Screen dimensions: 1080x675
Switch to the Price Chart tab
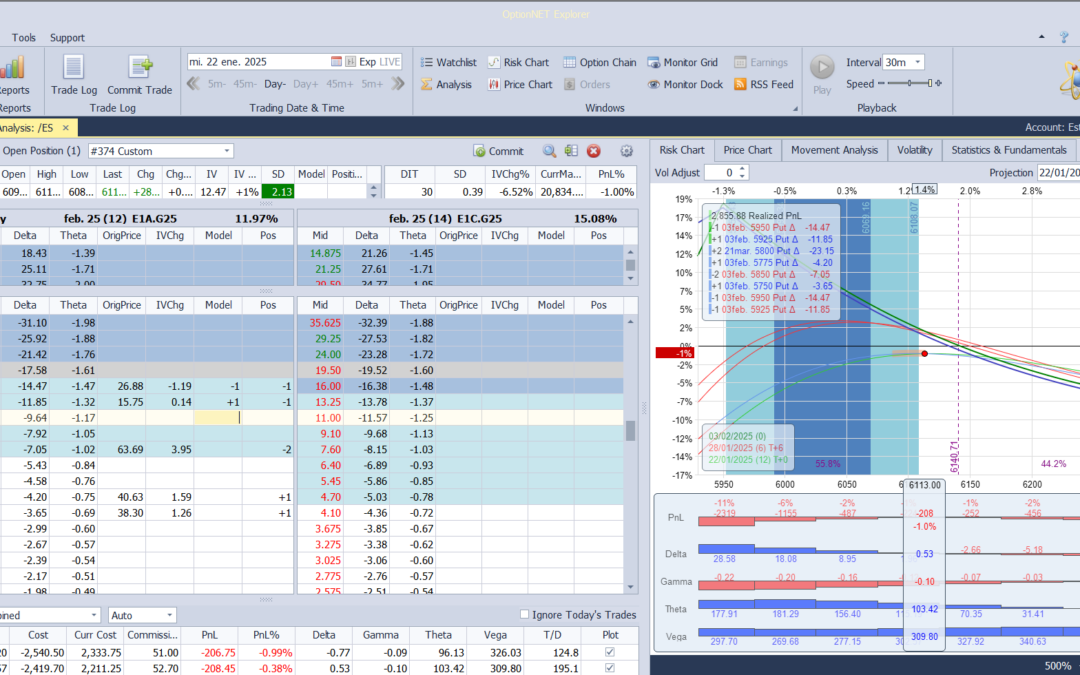coord(747,149)
